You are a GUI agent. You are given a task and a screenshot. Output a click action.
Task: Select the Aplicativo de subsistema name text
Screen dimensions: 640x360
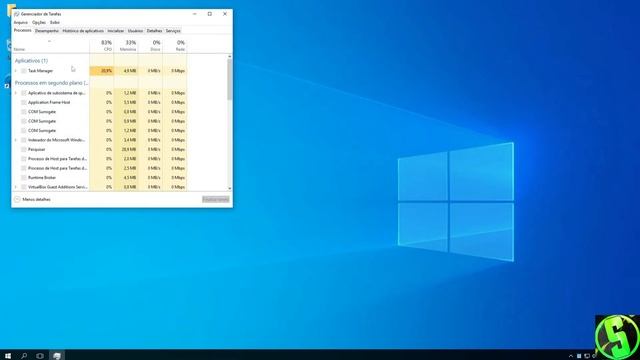(x=57, y=93)
